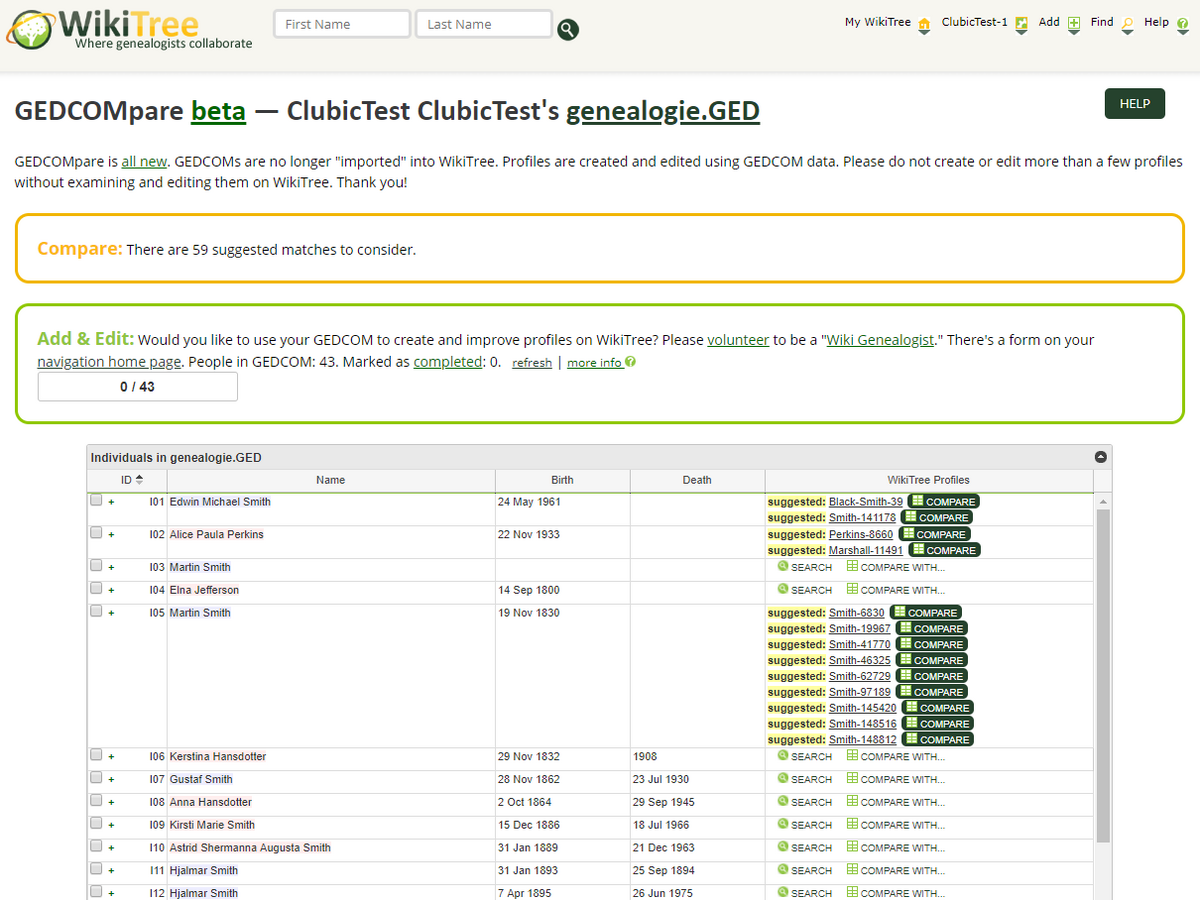
Task: Open the volunteer link
Action: (x=738, y=340)
